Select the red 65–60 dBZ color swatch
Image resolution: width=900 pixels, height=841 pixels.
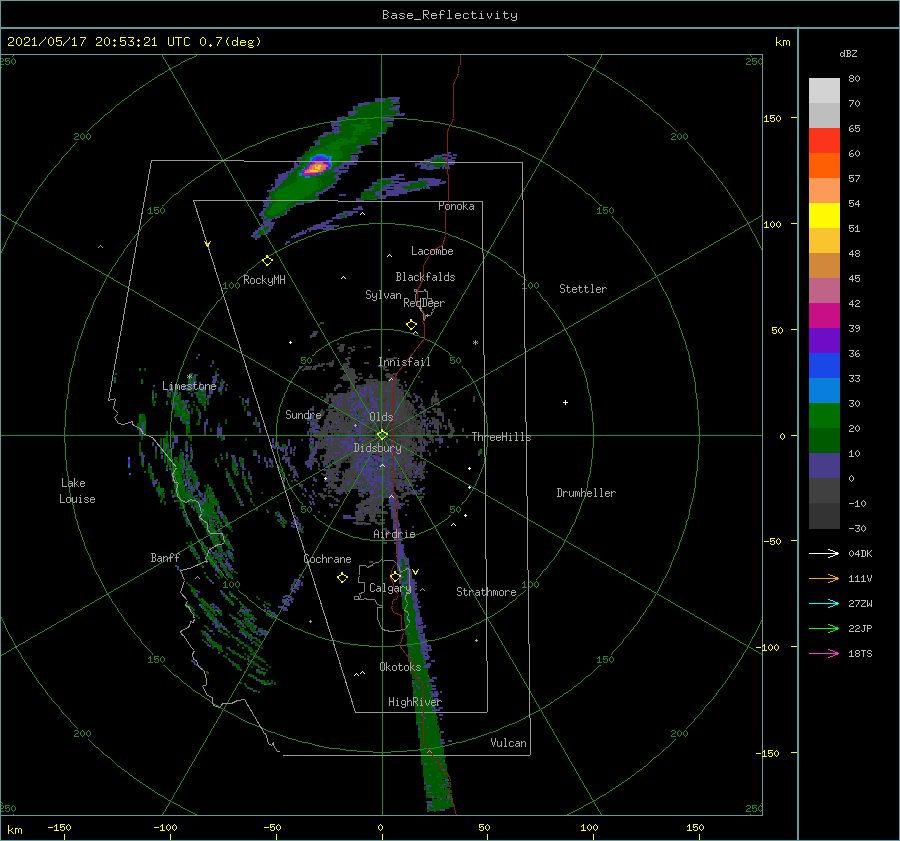824,140
